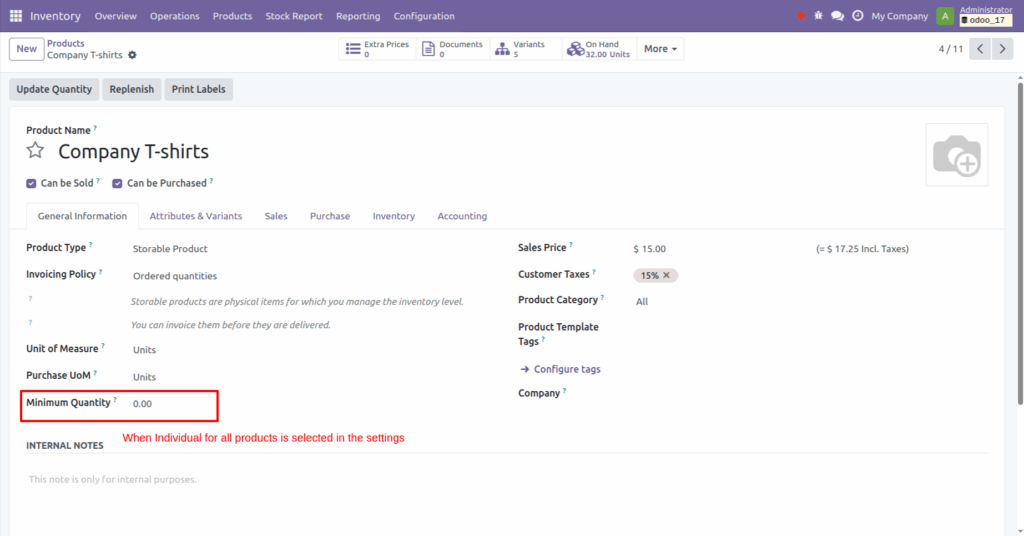
Task: Select the General Information tab
Action: (82, 216)
